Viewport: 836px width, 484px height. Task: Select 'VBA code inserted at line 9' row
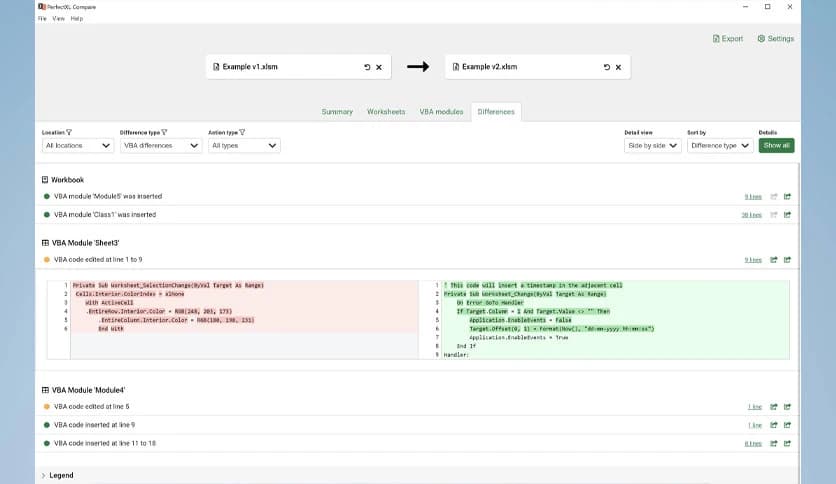417,425
